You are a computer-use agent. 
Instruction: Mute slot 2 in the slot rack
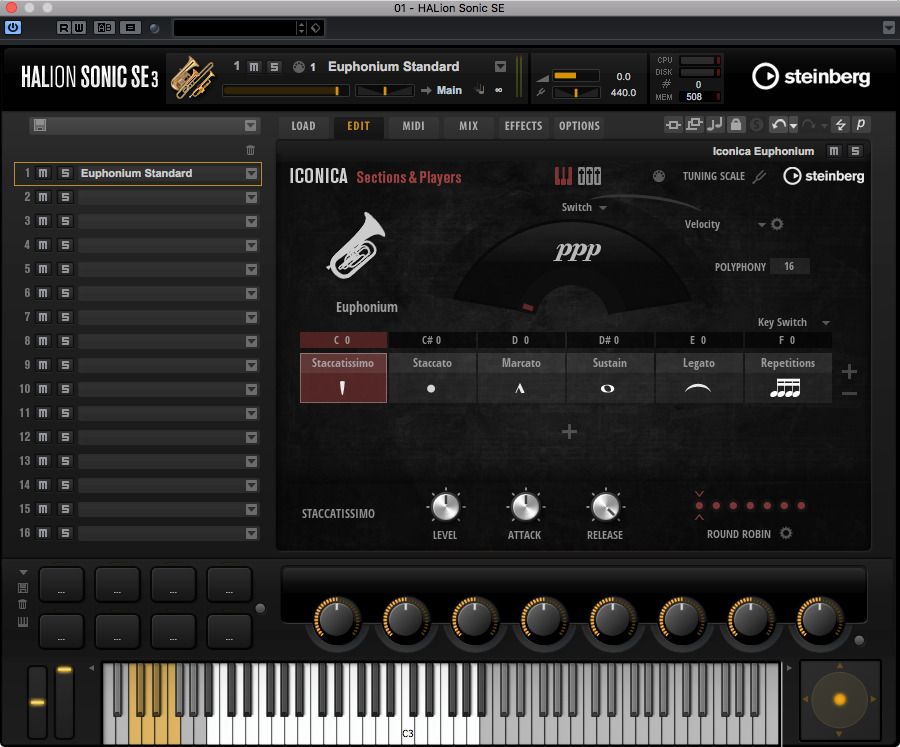click(x=43, y=197)
